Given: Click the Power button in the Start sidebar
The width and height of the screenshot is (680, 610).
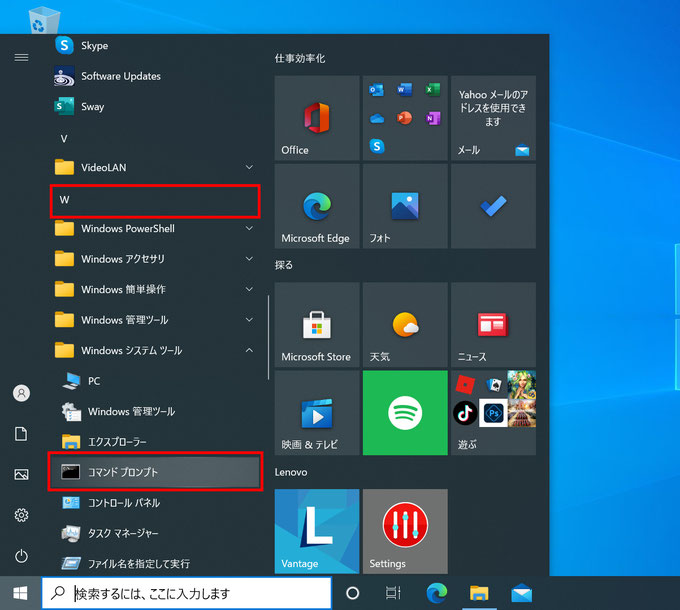Looking at the screenshot, I should click(x=21, y=556).
